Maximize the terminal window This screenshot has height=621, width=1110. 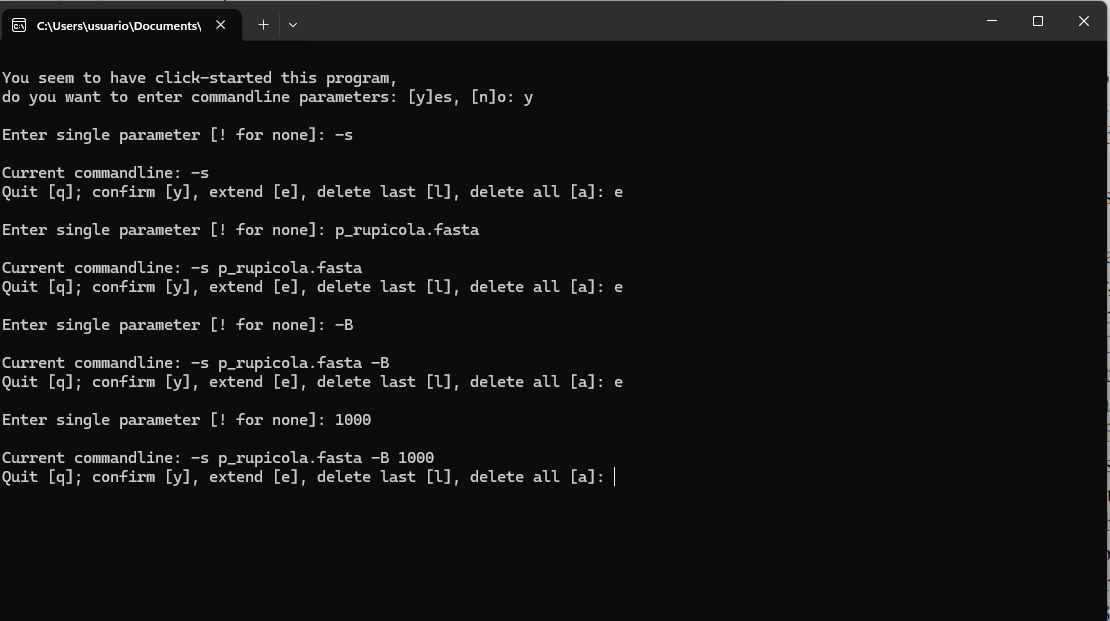point(1038,21)
